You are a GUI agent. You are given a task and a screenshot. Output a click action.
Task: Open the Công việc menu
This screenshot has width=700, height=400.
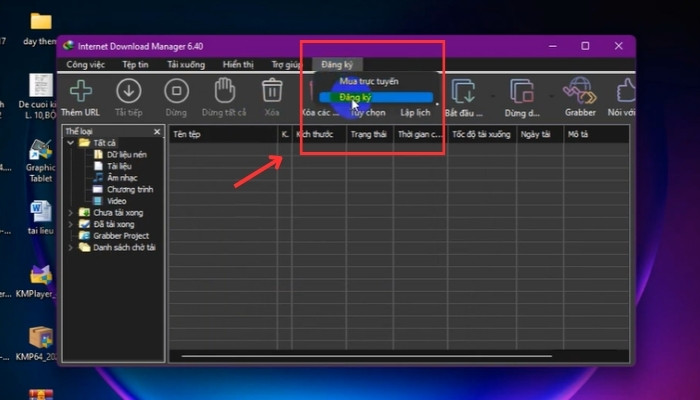[85, 65]
